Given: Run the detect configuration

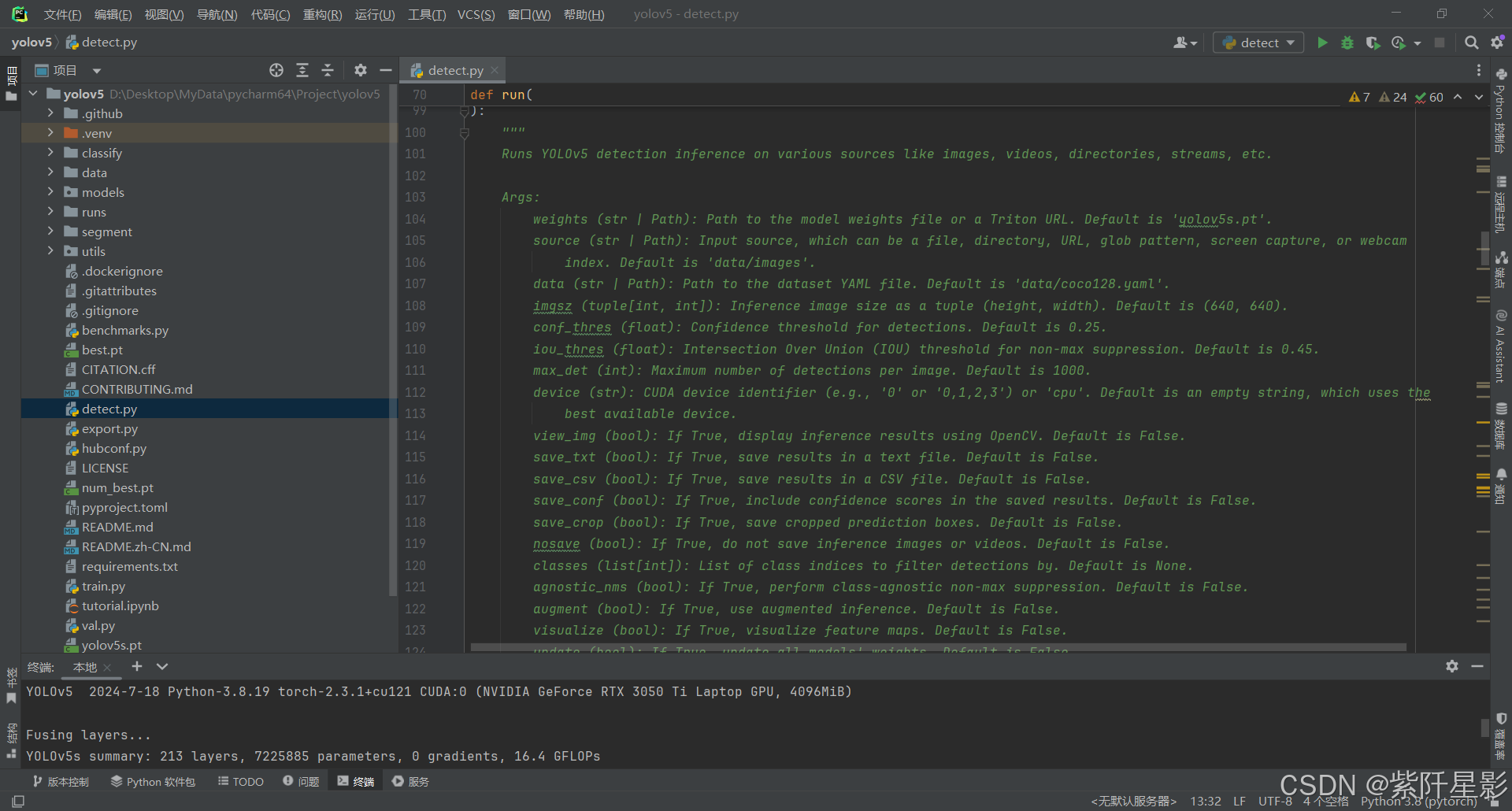Looking at the screenshot, I should point(1322,43).
